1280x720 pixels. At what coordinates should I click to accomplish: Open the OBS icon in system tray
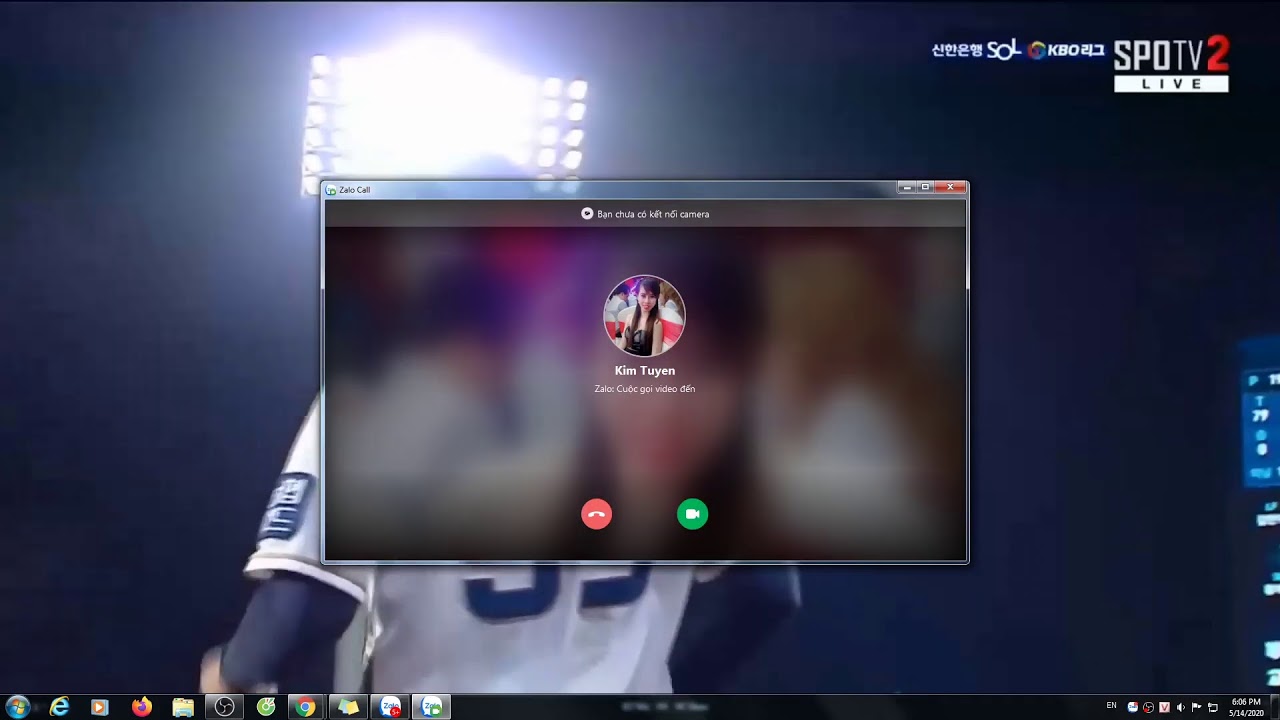(x=1148, y=707)
